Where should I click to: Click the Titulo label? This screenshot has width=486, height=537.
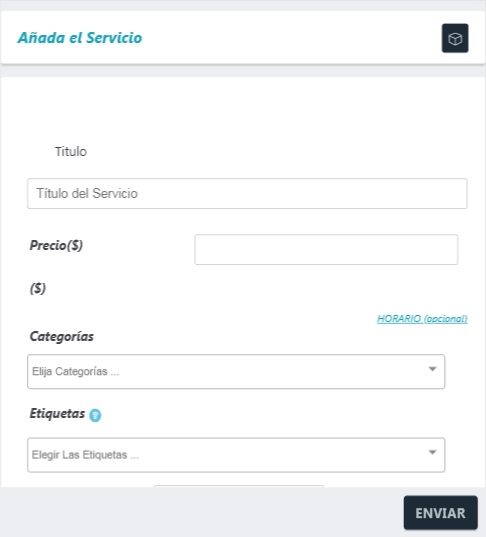pos(71,151)
